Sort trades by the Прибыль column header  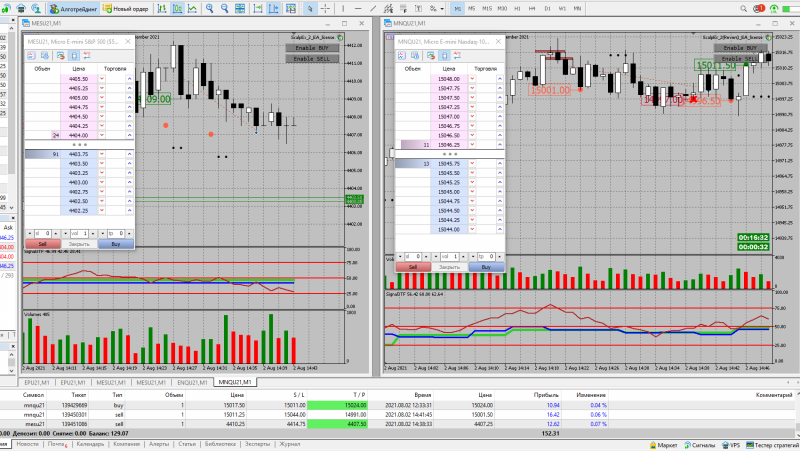[x=546, y=395]
